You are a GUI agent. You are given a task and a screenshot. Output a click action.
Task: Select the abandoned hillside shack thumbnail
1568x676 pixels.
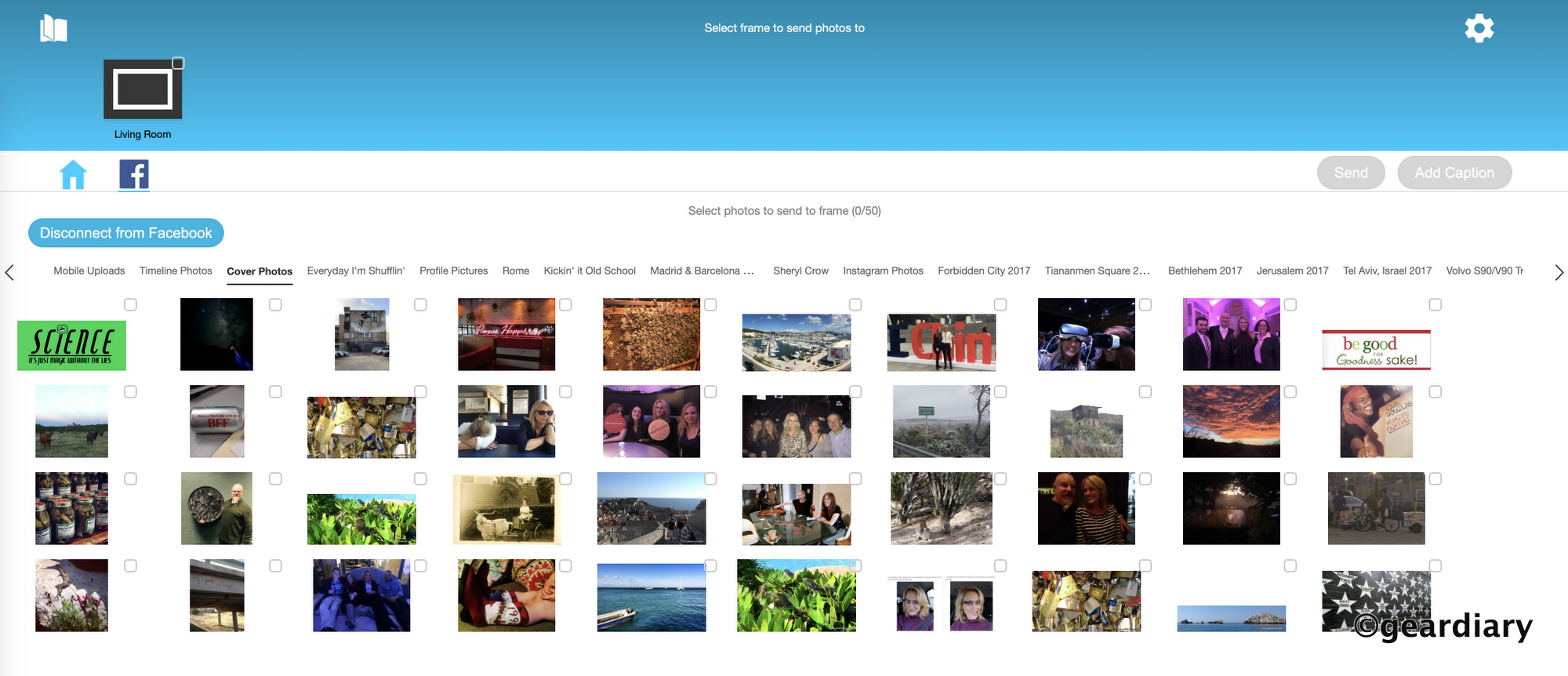tap(1087, 430)
